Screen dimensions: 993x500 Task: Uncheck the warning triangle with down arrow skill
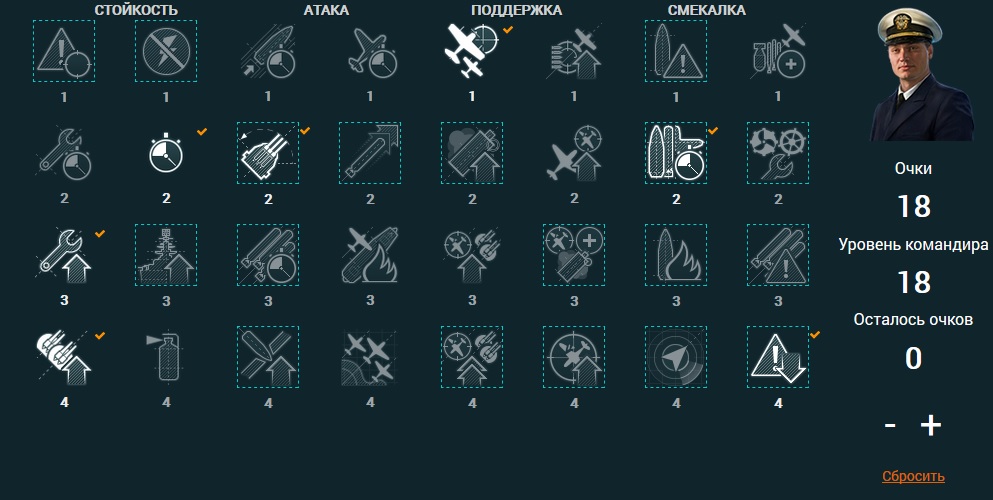pyautogui.click(x=778, y=357)
